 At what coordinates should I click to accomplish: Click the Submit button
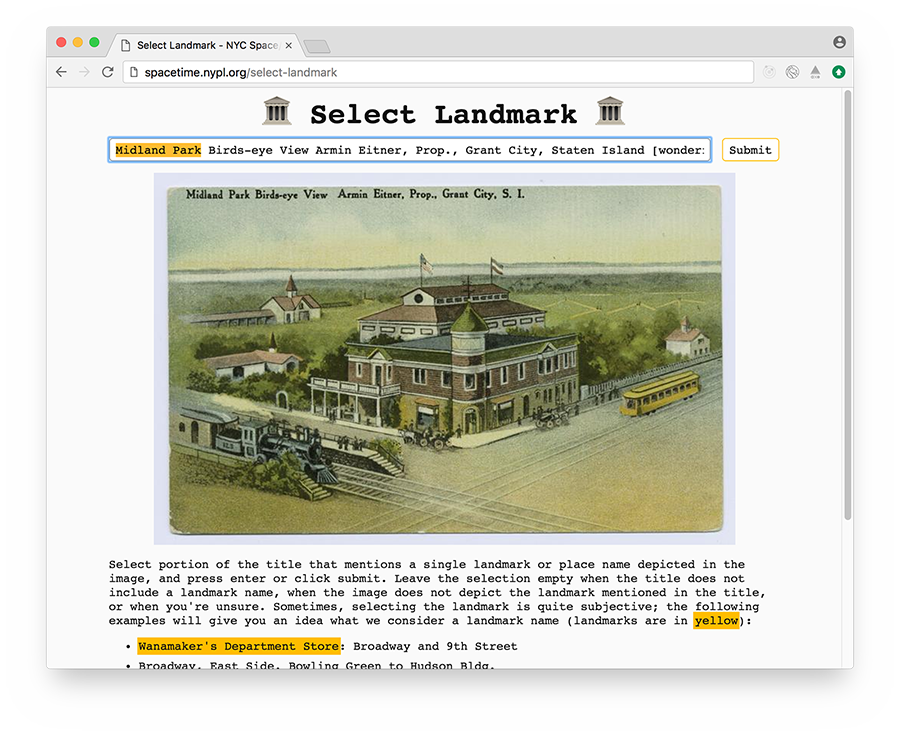(750, 150)
